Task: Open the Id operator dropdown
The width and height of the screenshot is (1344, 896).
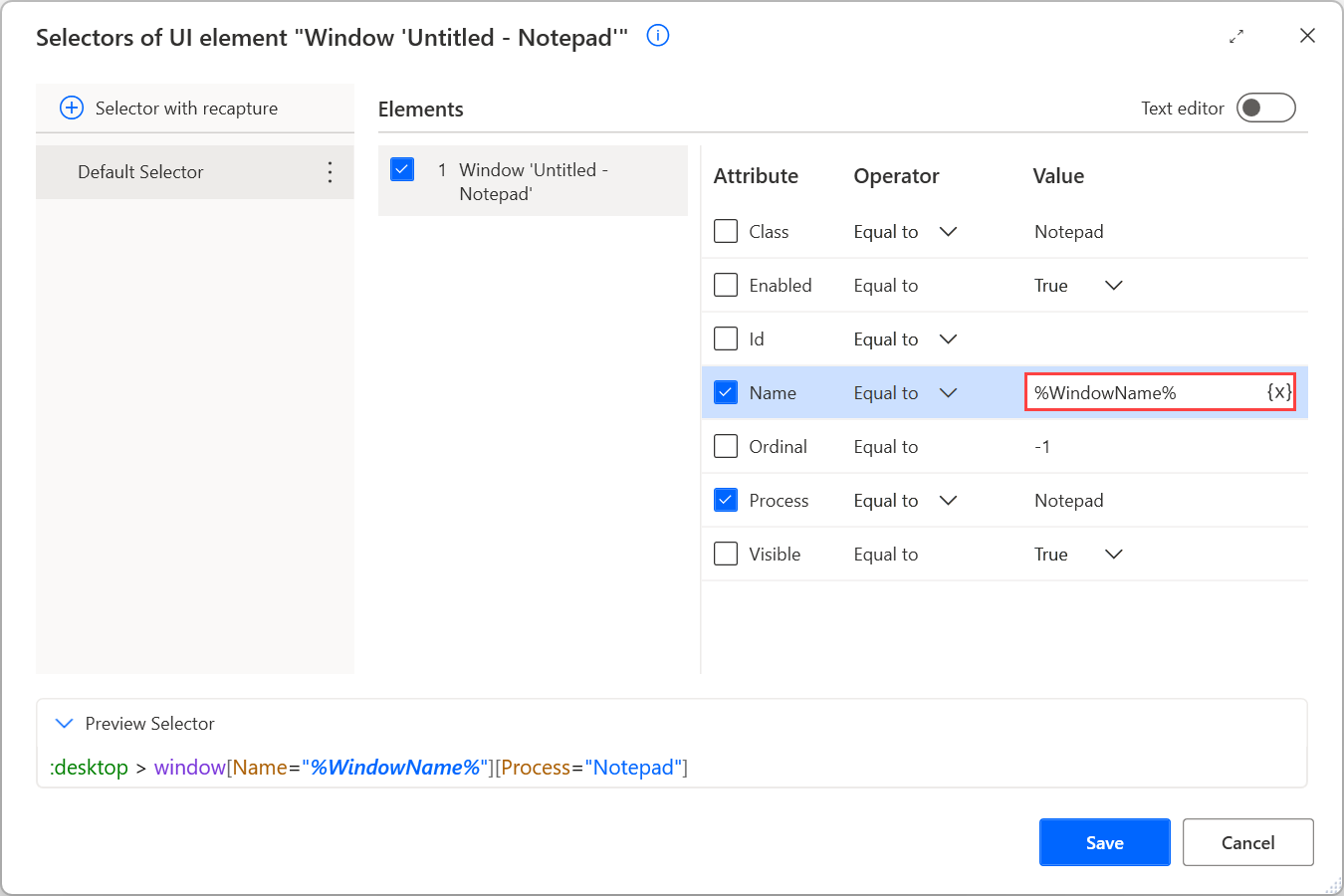Action: point(948,338)
